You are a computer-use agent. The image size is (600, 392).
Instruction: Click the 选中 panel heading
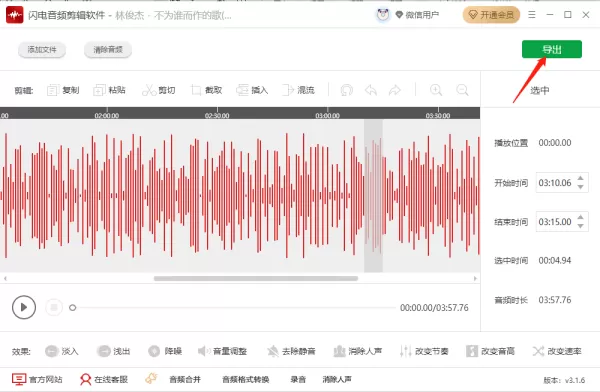click(540, 90)
